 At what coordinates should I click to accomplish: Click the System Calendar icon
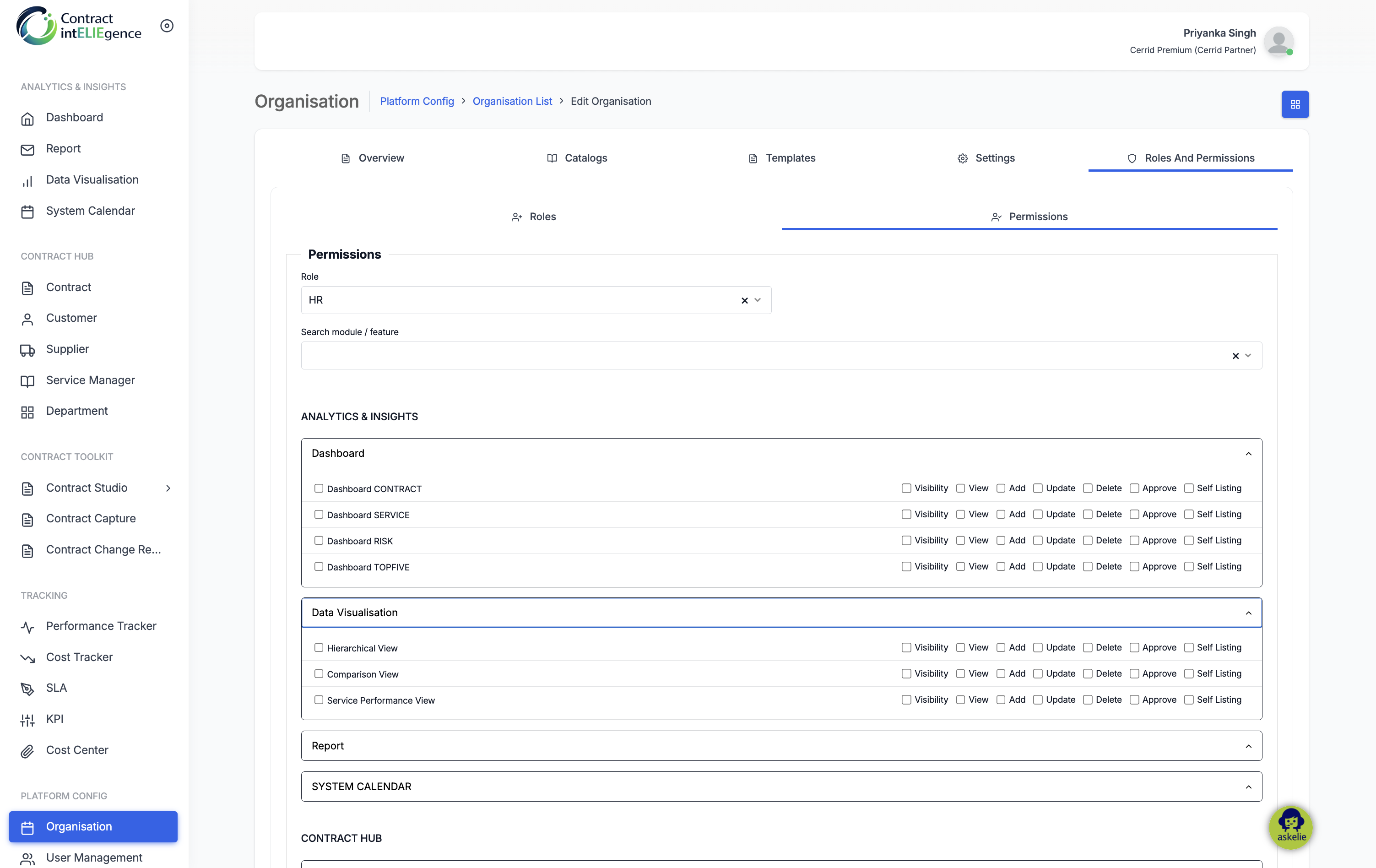[27, 212]
